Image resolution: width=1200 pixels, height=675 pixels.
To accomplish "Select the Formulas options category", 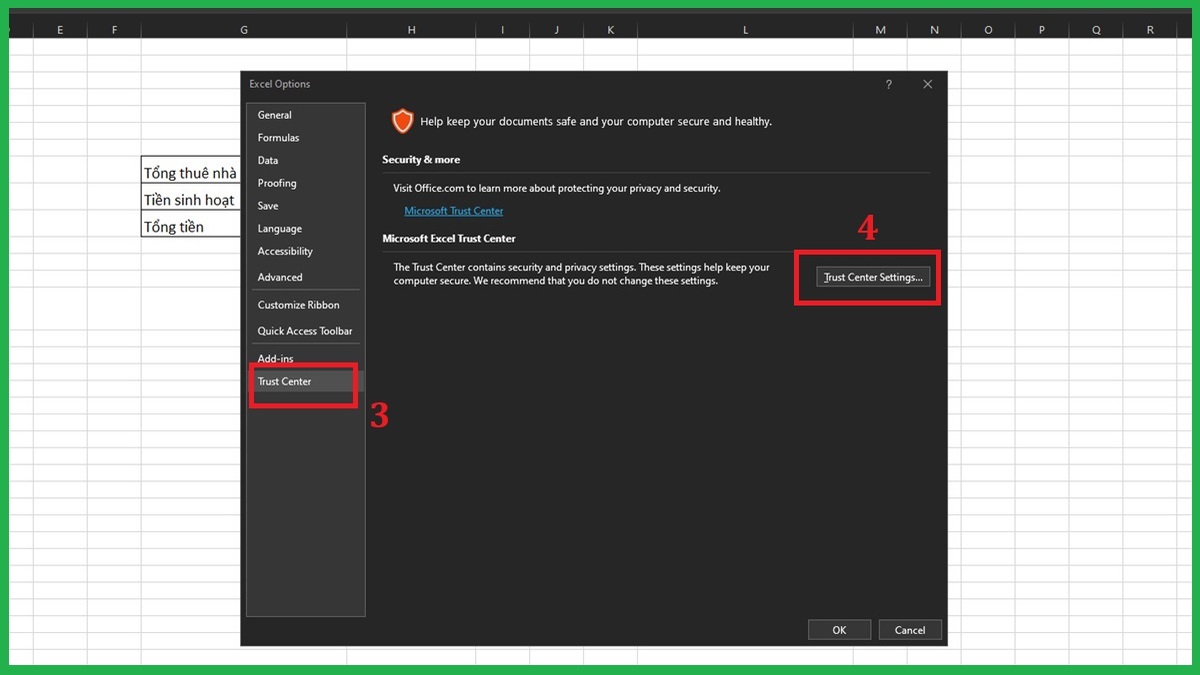I will (278, 138).
